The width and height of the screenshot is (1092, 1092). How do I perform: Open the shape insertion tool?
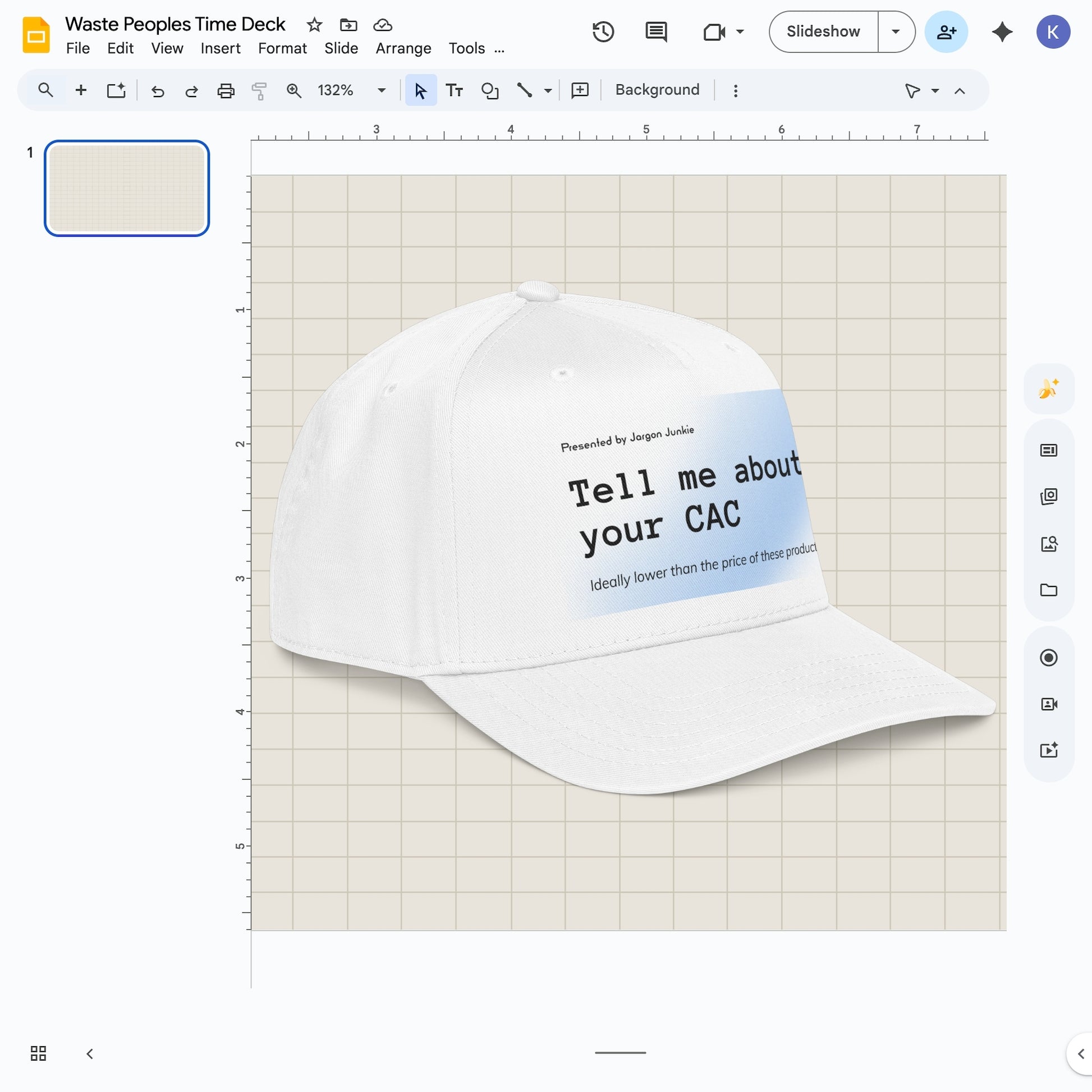tap(489, 90)
